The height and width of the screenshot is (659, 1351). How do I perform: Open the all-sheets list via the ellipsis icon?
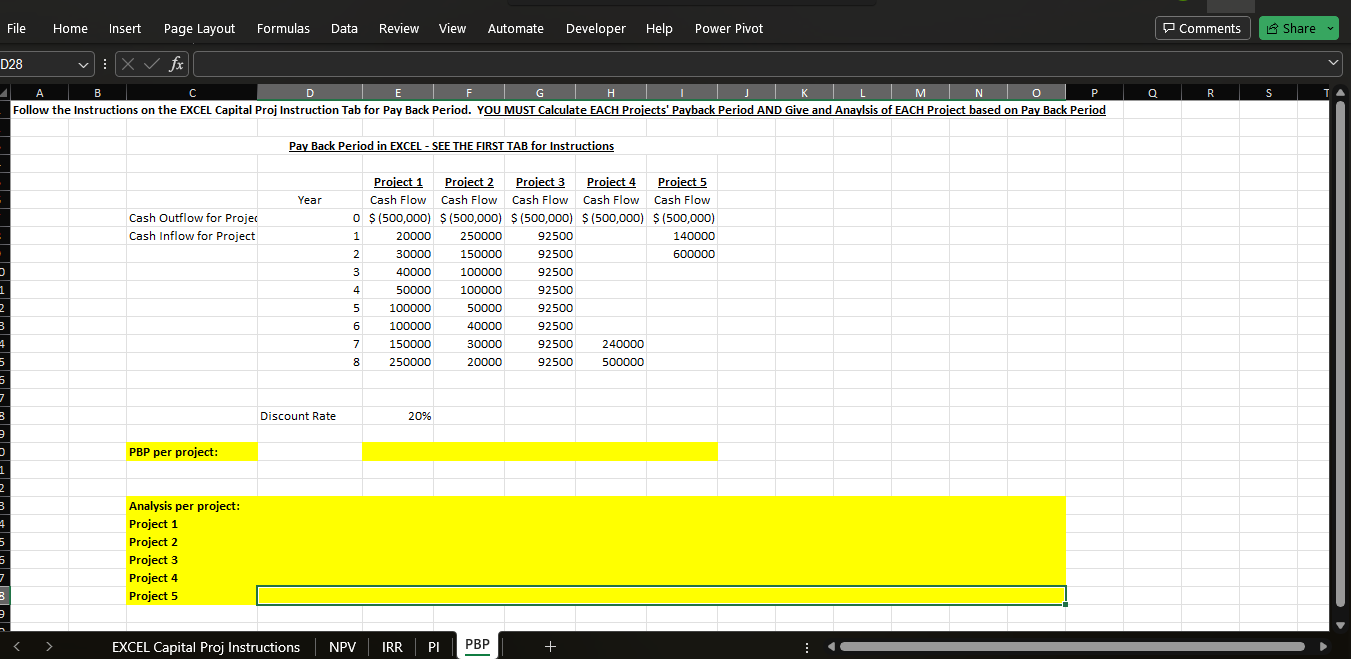(x=806, y=646)
